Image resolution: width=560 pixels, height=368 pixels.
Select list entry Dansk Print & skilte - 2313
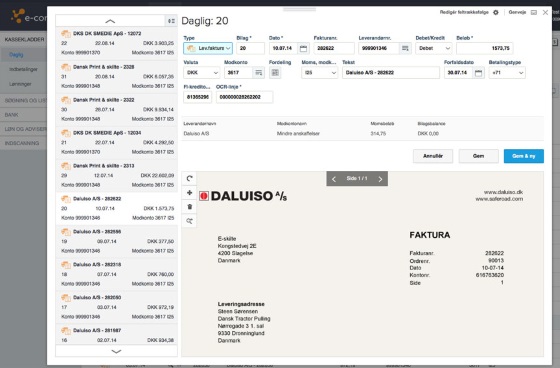pyautogui.click(x=116, y=175)
